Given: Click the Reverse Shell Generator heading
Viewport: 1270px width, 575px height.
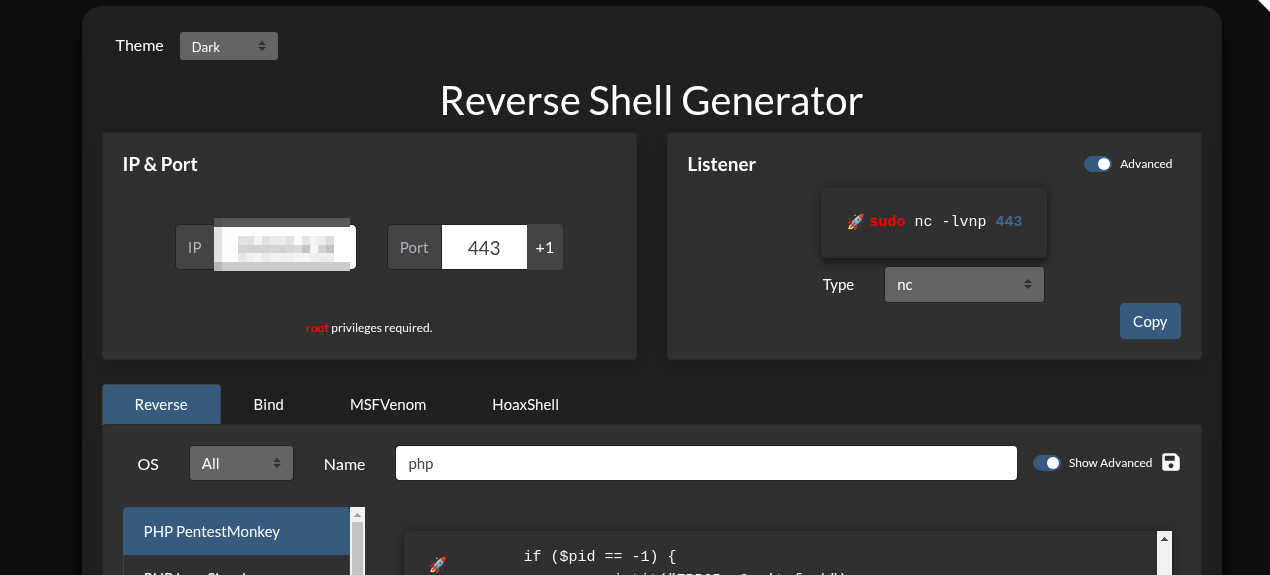Looking at the screenshot, I should pyautogui.click(x=651, y=101).
